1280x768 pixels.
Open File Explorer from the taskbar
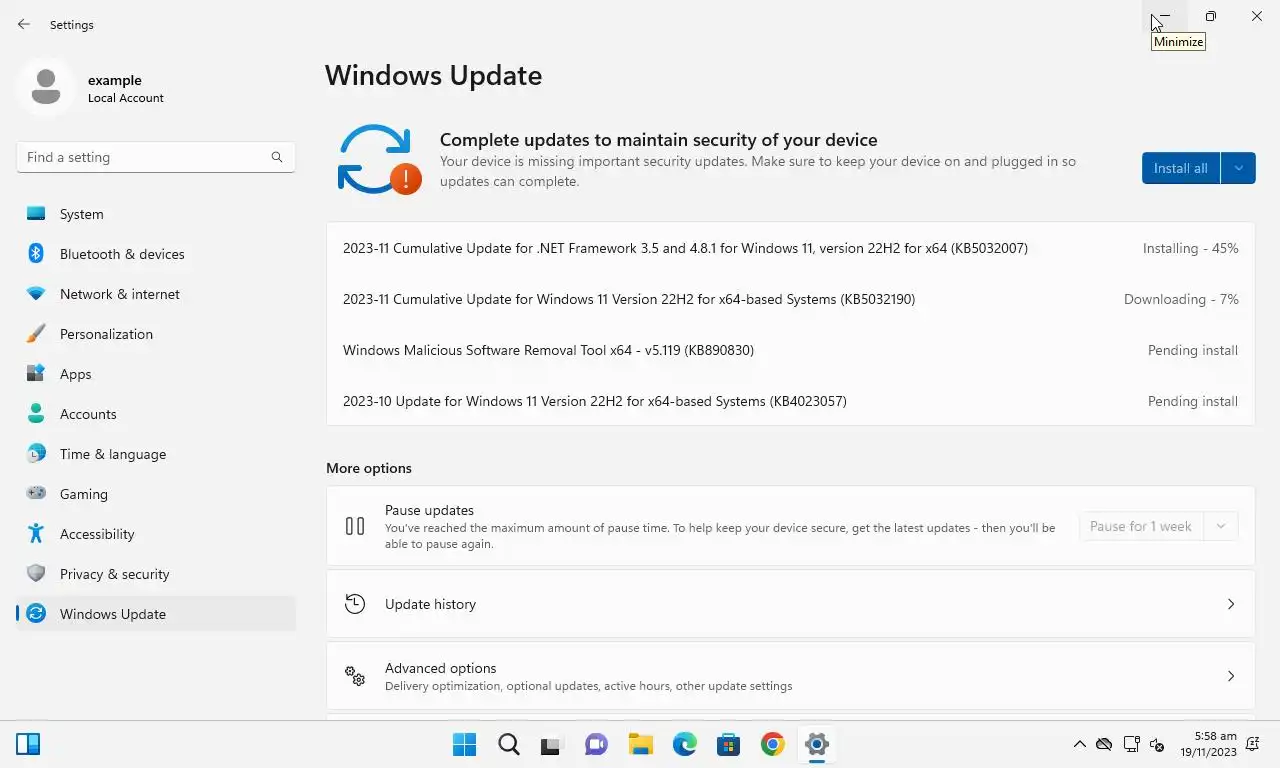[x=640, y=744]
